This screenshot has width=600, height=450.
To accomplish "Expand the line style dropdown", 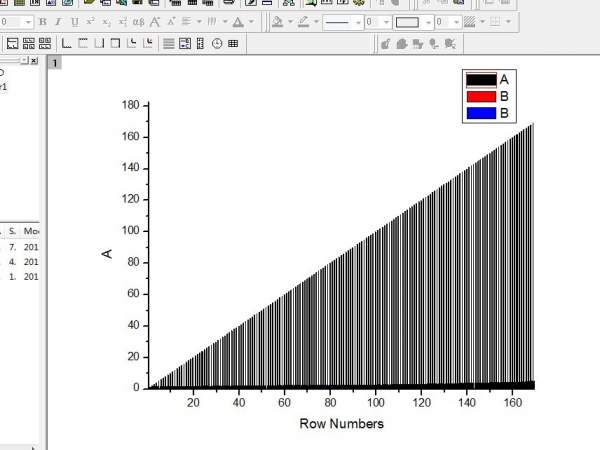I will [358, 22].
